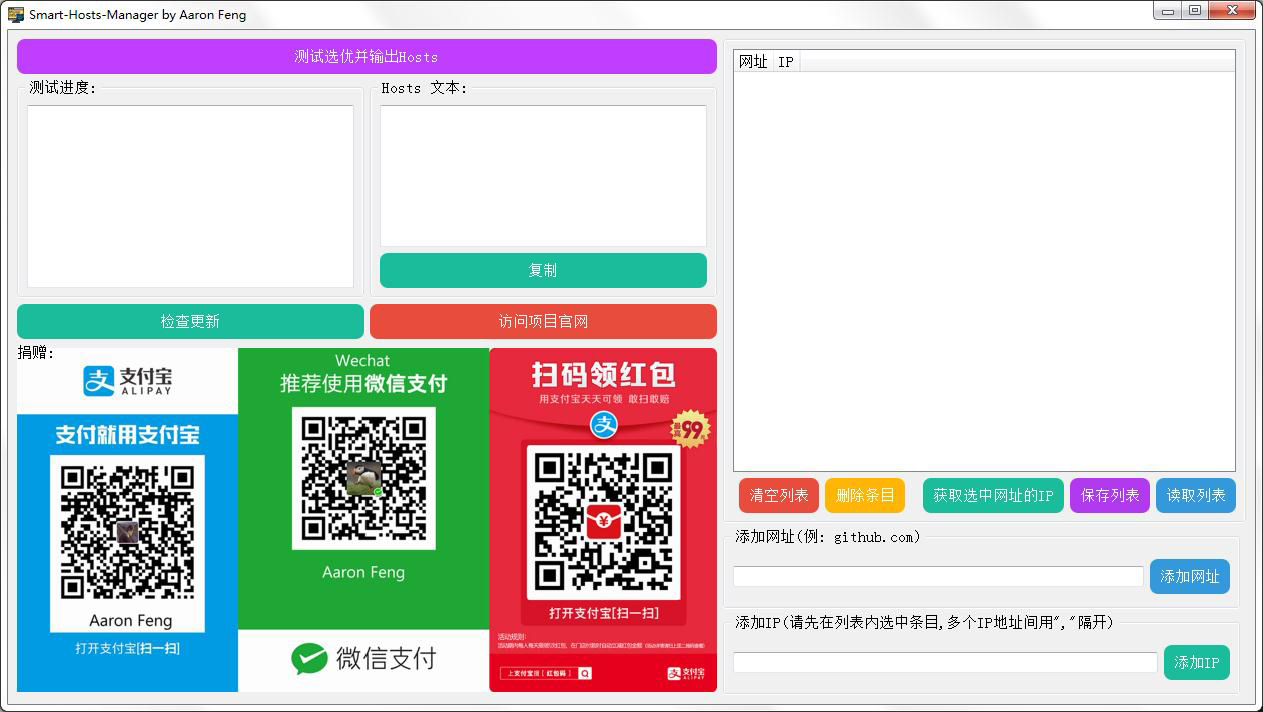1263x712 pixels.
Task: Click the app icon in title bar
Action: 15,15
